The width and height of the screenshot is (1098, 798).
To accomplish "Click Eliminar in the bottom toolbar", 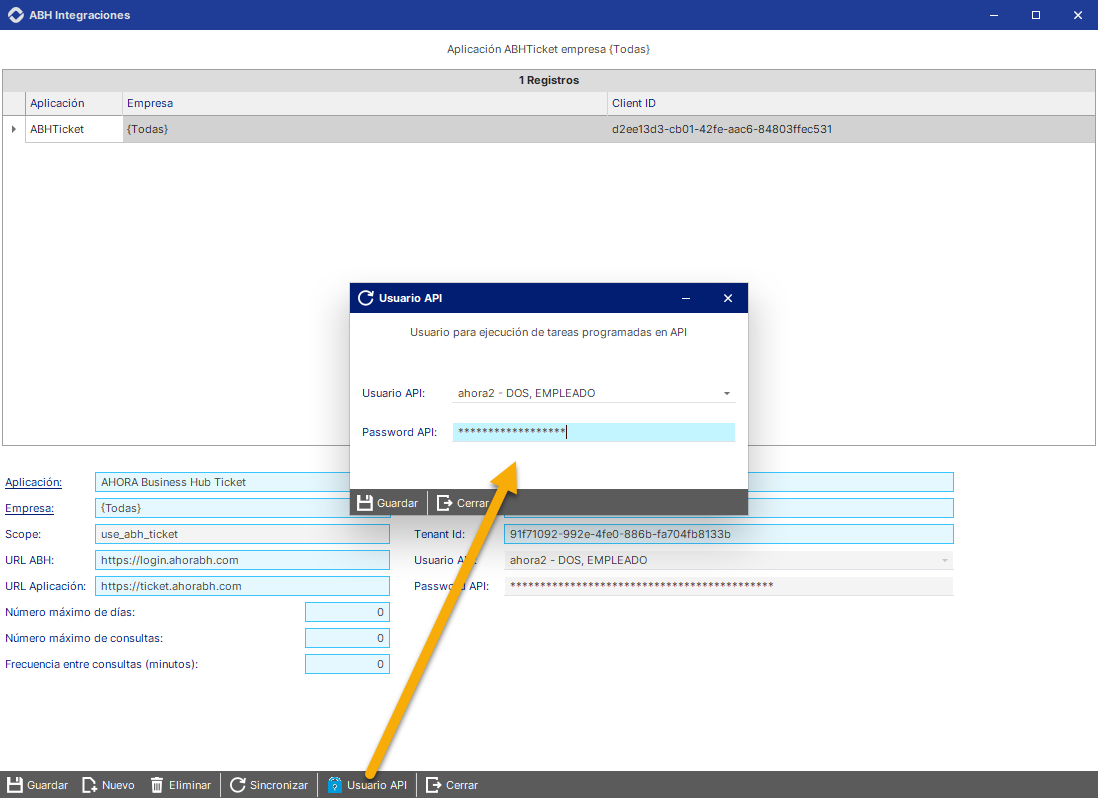I will tap(181, 785).
